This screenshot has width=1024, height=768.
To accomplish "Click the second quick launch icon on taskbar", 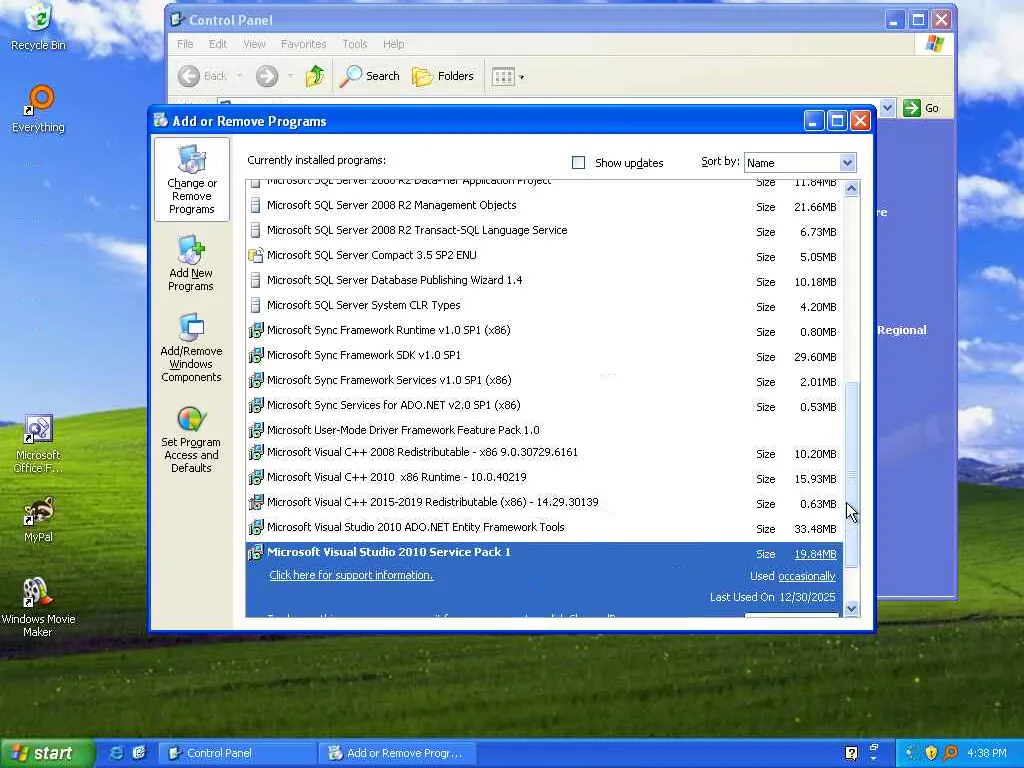I will tap(139, 753).
